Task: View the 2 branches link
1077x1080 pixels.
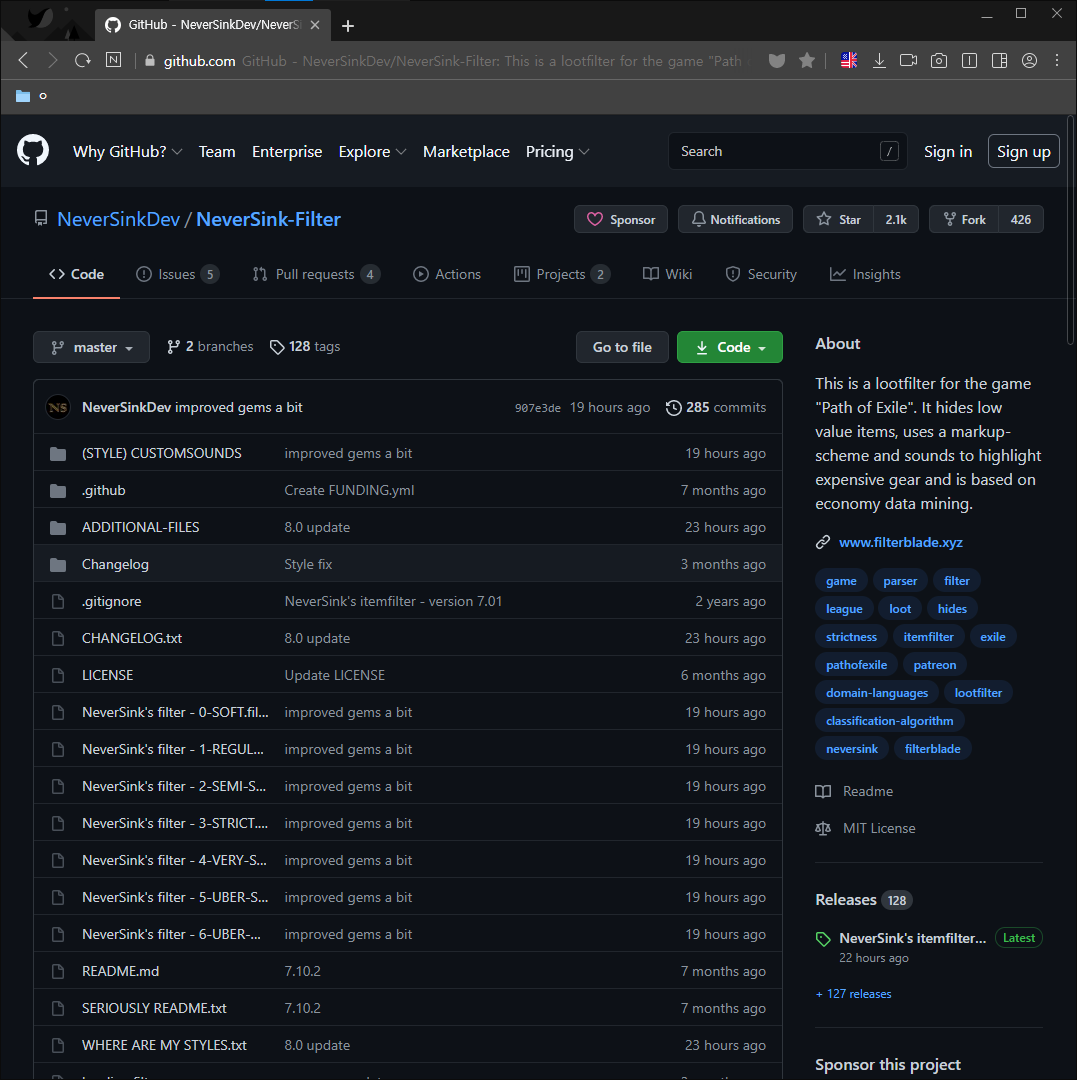Action: coord(210,346)
